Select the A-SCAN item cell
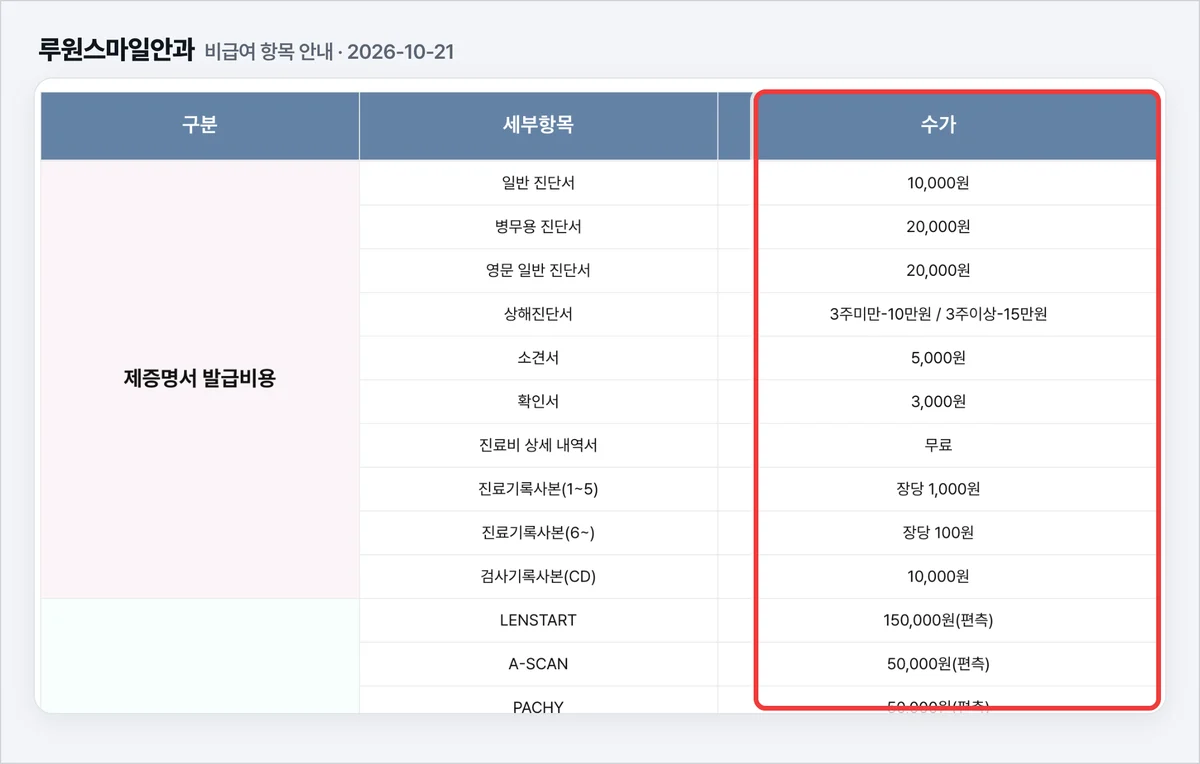This screenshot has height=764, width=1200. [x=538, y=664]
